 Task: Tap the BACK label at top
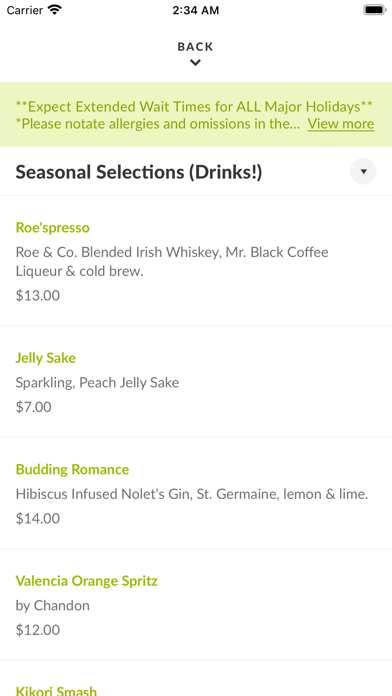tap(195, 47)
